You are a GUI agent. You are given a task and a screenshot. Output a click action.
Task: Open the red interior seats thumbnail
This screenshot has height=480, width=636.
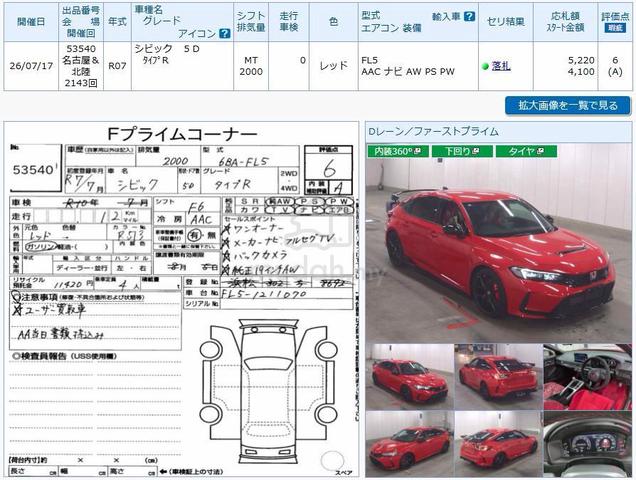click(x=587, y=377)
